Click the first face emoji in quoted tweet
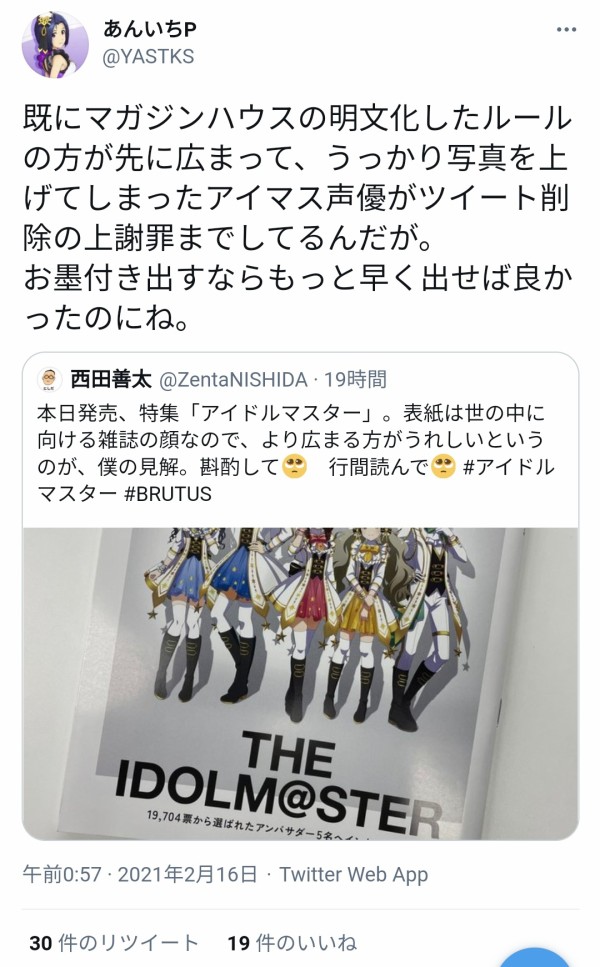The width and height of the screenshot is (600, 967). click(x=294, y=467)
